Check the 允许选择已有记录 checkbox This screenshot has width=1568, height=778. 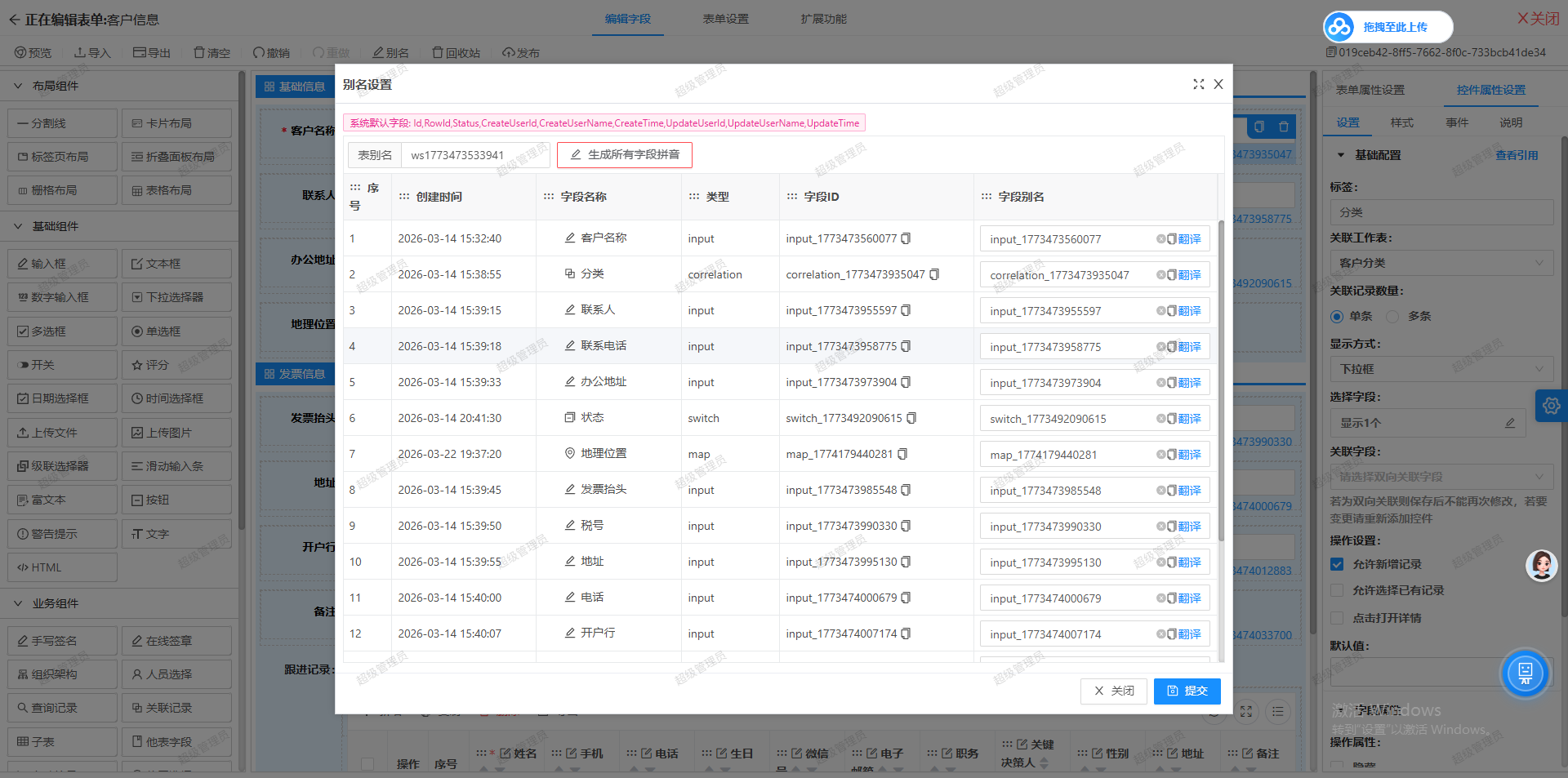point(1337,590)
